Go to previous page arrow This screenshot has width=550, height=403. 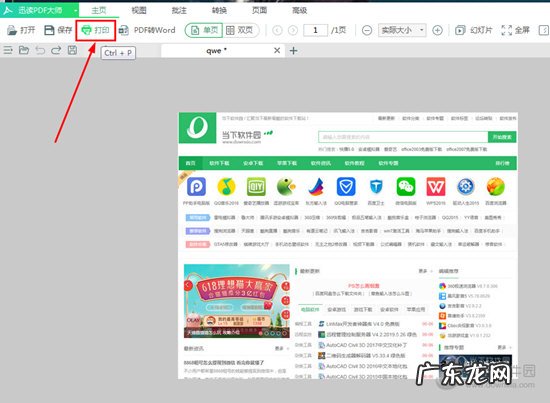click(277, 31)
